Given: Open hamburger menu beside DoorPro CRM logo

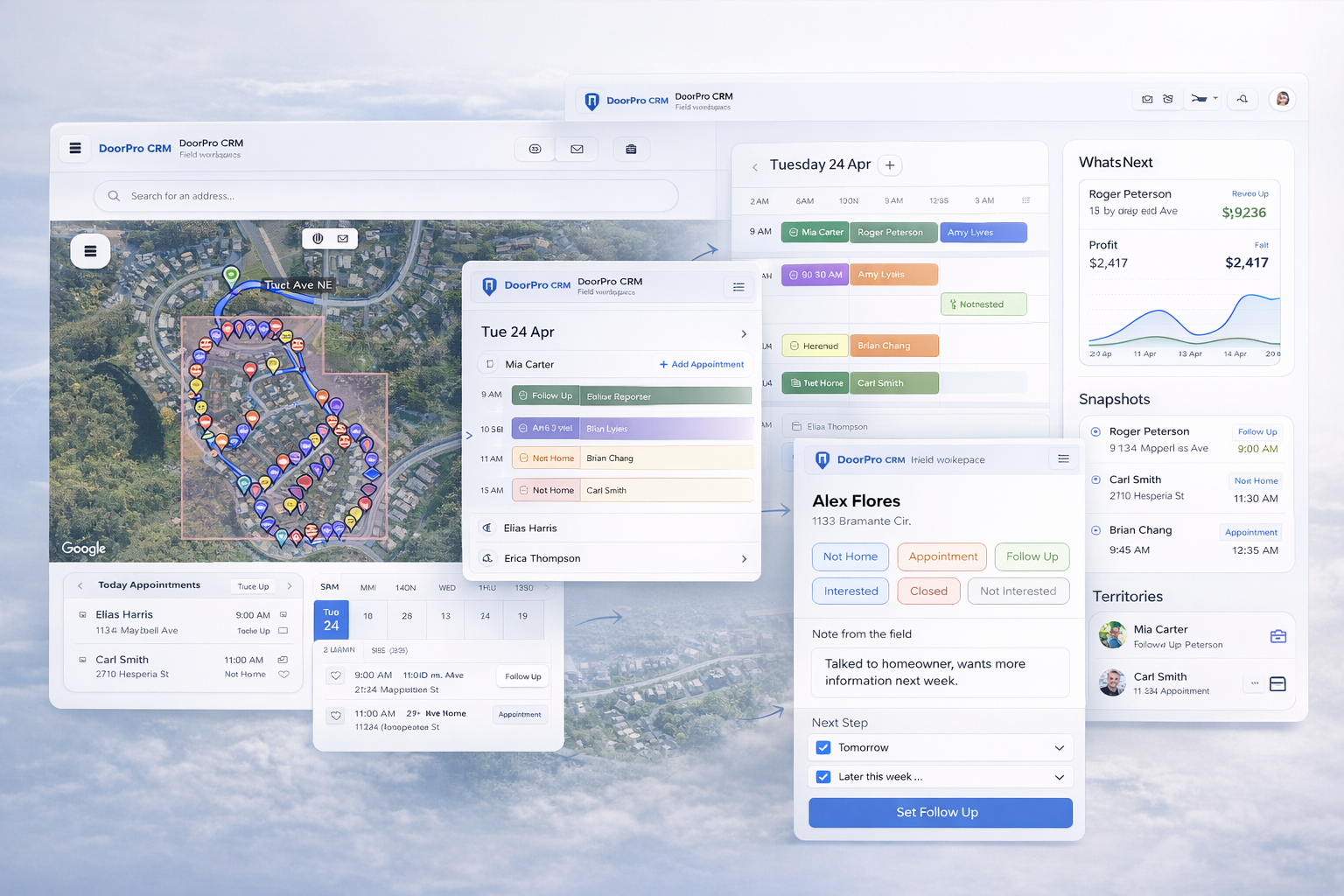Looking at the screenshot, I should [75, 149].
